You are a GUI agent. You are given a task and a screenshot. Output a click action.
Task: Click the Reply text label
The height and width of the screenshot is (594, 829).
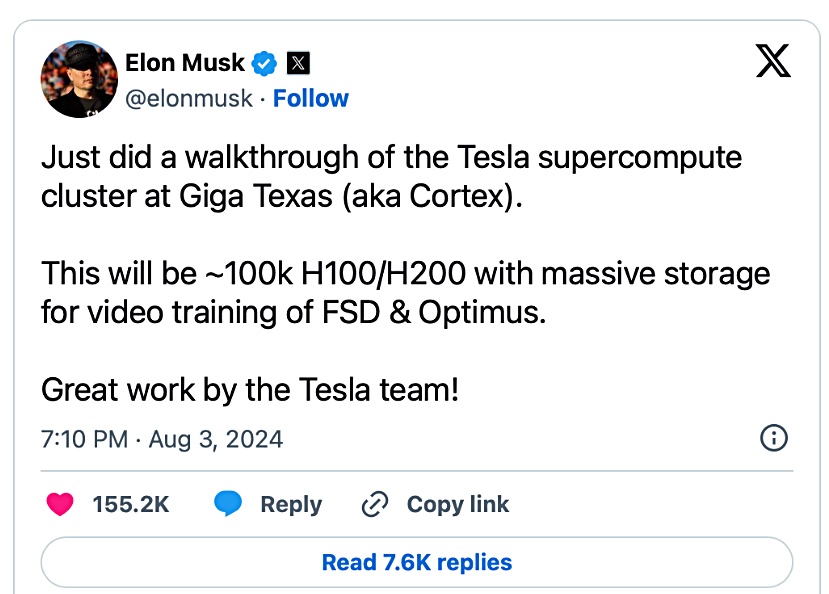(x=291, y=505)
